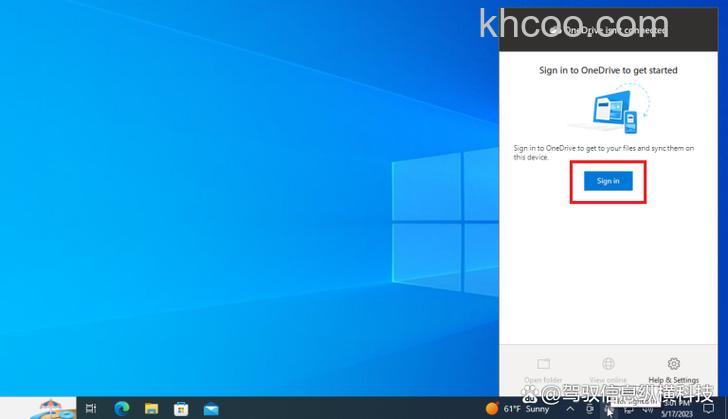728x419 pixels.
Task: Open the Mail app from the taskbar
Action: click(x=211, y=409)
